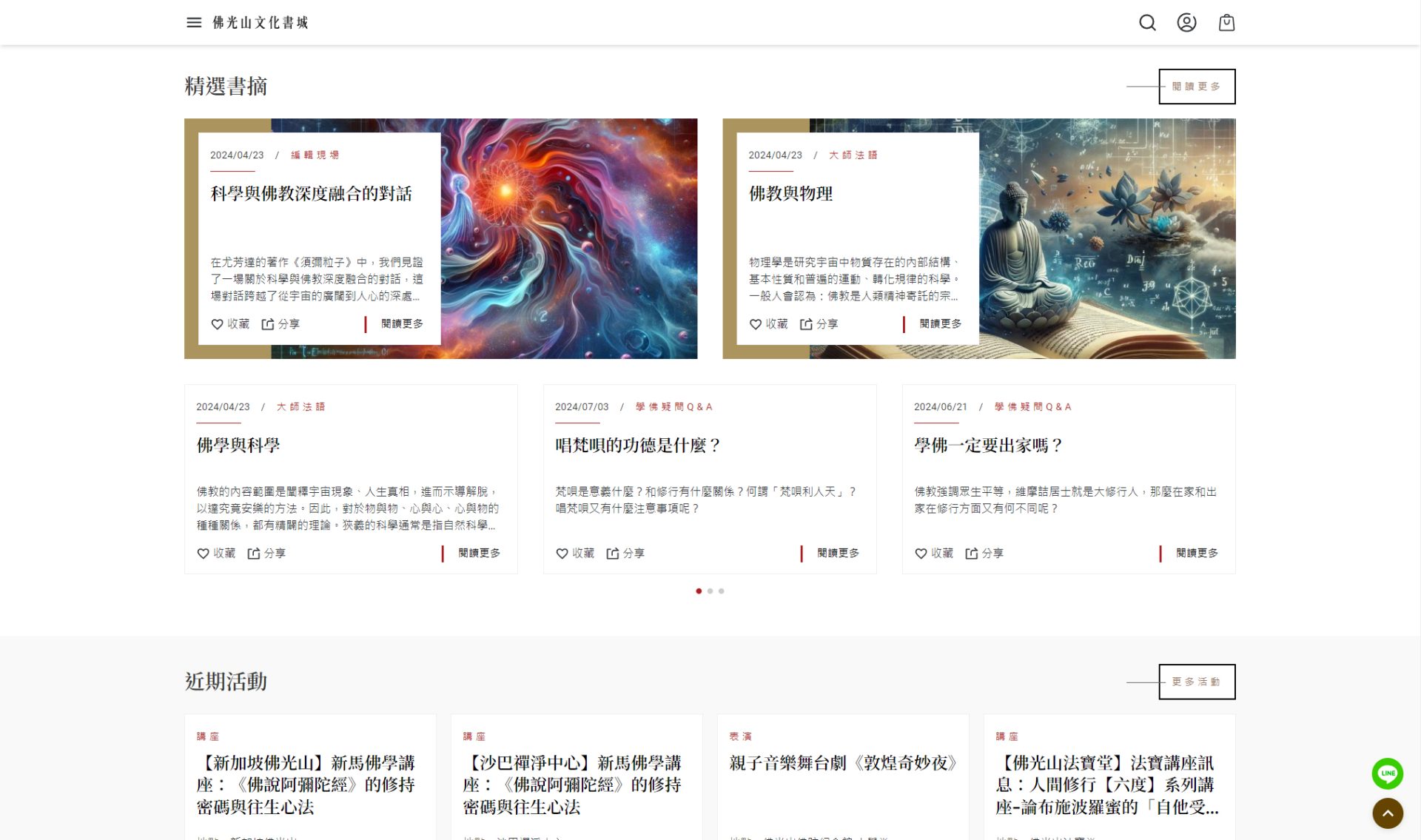The image size is (1421, 840).
Task: Open the user account icon
Action: (1186, 22)
